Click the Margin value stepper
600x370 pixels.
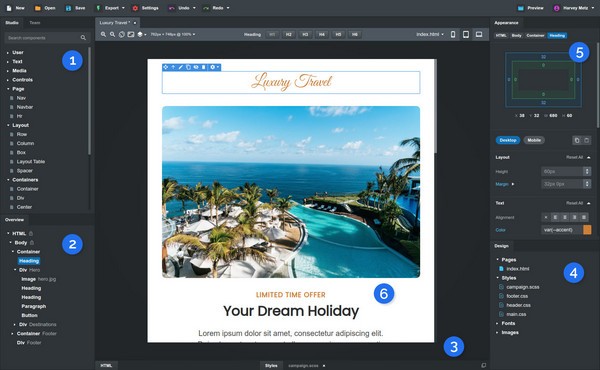[x=587, y=184]
